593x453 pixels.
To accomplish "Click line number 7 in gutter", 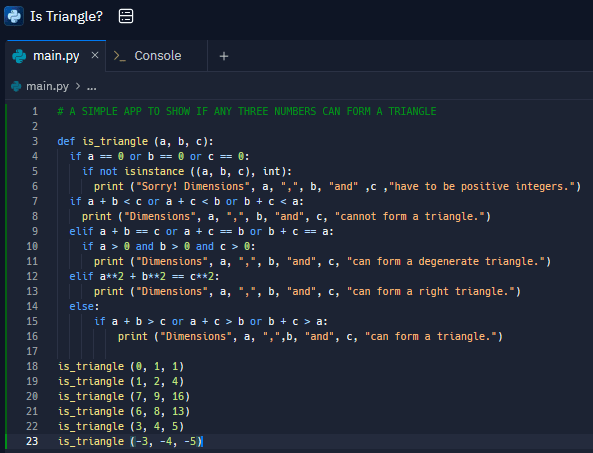I will pyautogui.click(x=35, y=202).
